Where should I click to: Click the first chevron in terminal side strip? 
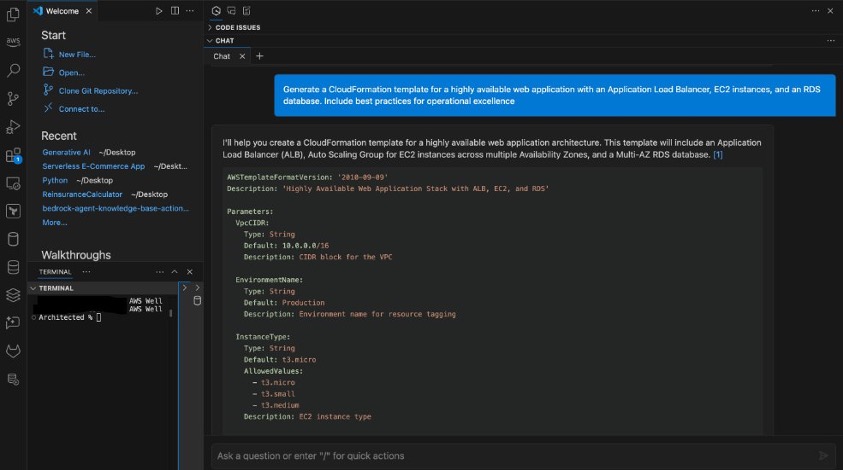click(x=185, y=287)
